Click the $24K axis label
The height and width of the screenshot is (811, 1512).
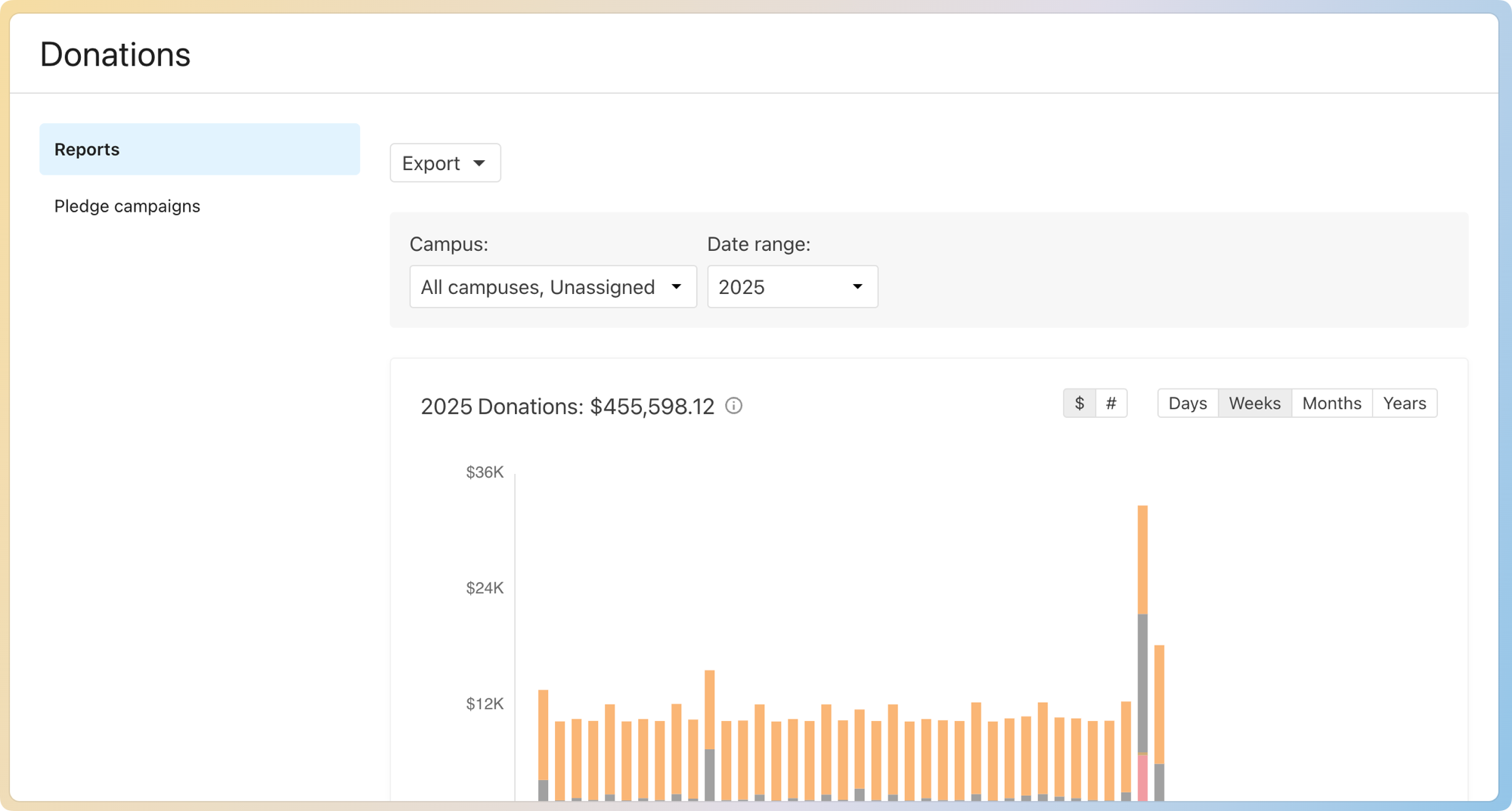point(485,588)
